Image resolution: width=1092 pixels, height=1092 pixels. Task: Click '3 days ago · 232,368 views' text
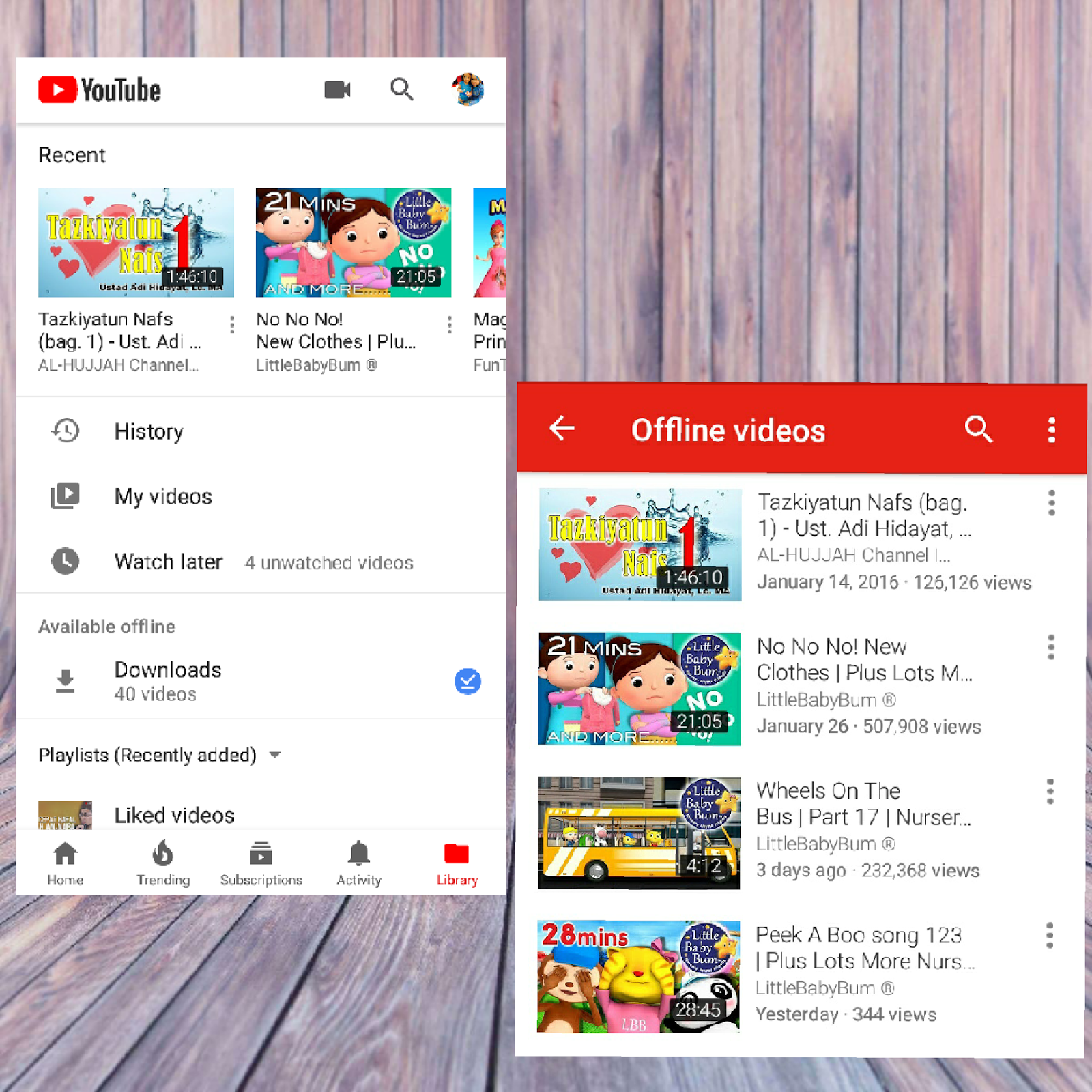(x=868, y=870)
